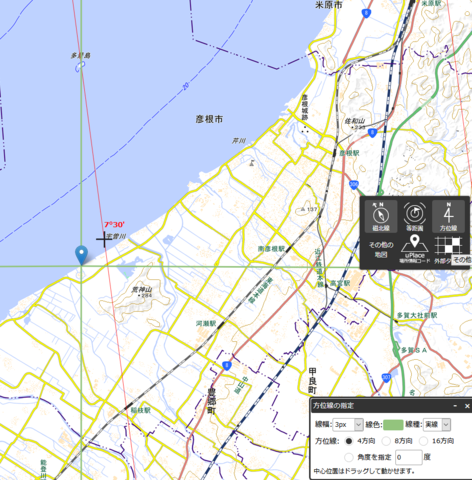
Task: Open the その他の地図 menu entry
Action: 381,249
